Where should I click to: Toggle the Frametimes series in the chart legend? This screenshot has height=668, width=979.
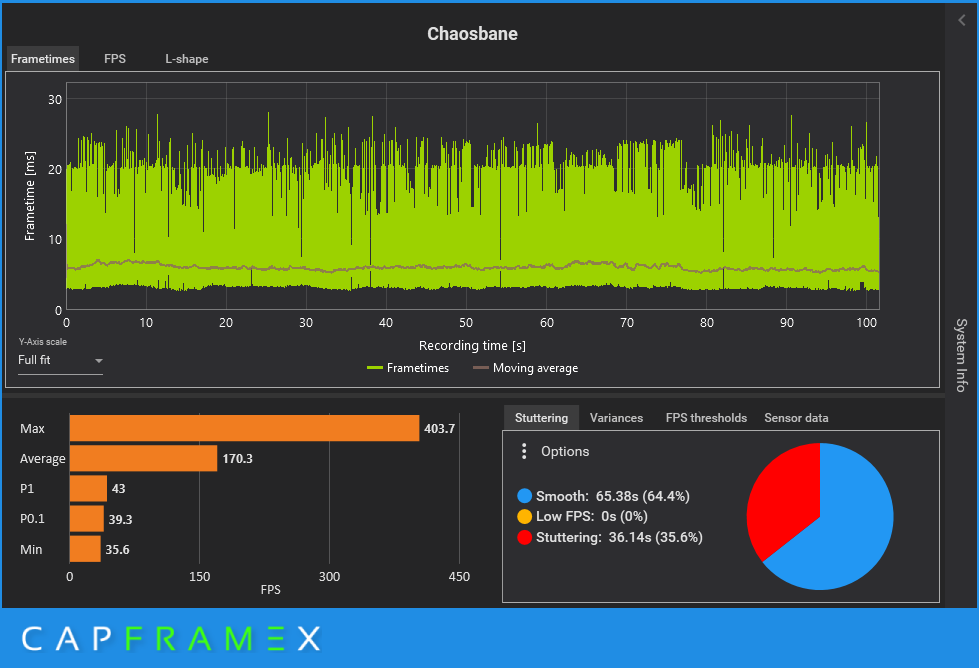pyautogui.click(x=408, y=368)
